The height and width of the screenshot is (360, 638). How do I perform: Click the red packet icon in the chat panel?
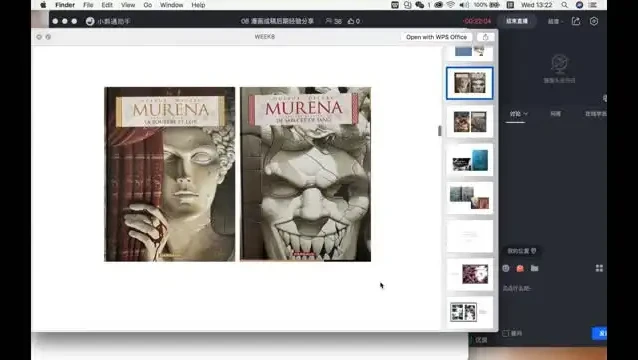tap(520, 268)
